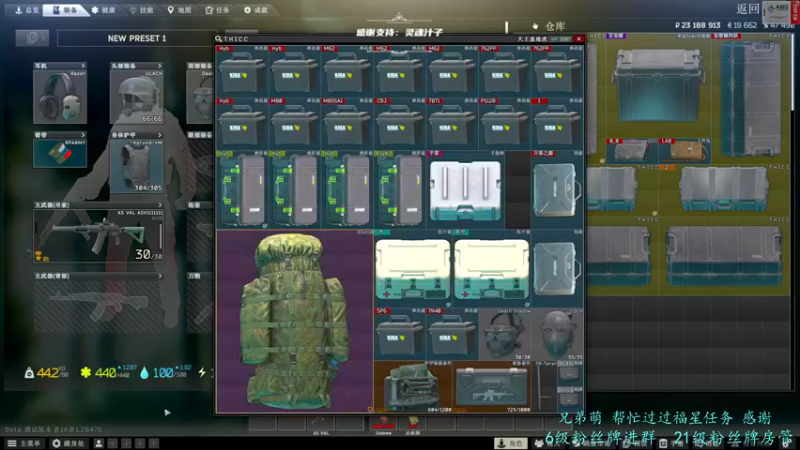Click the 返回 back button
Image resolution: width=800 pixels, height=450 pixels.
coord(748,9)
